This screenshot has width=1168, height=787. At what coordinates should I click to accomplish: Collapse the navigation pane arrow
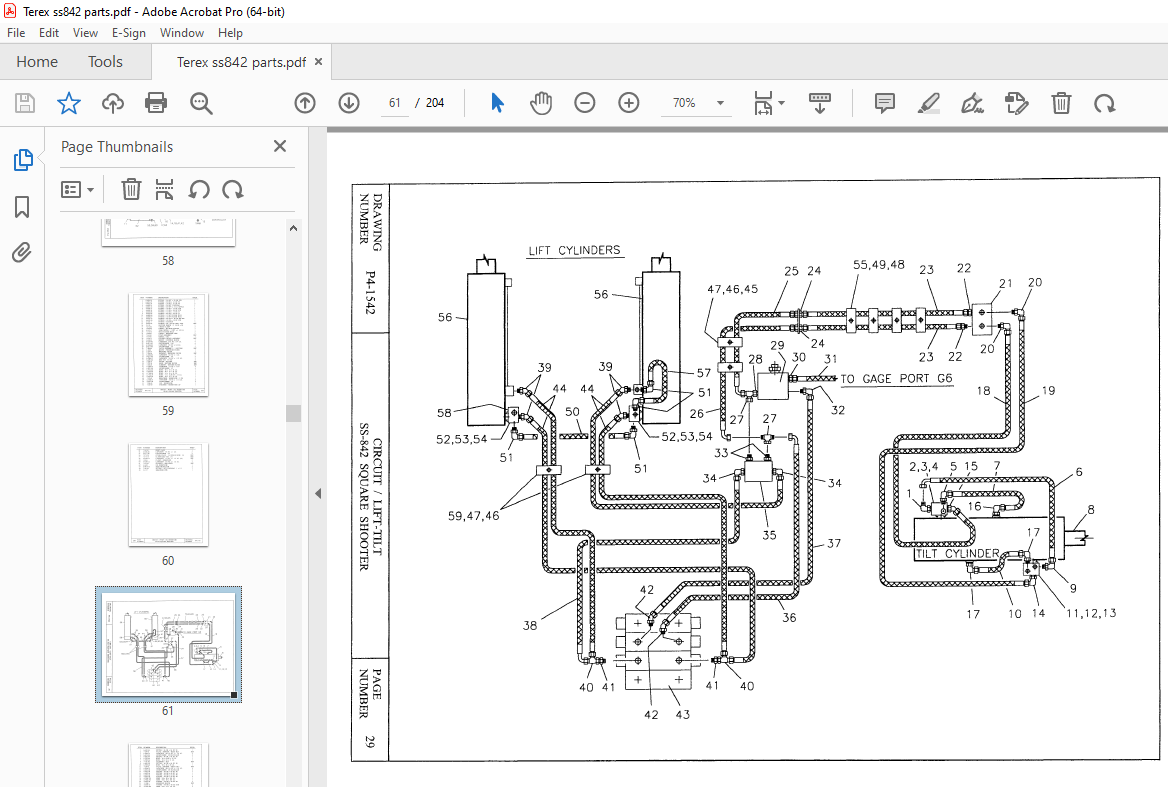(x=318, y=493)
